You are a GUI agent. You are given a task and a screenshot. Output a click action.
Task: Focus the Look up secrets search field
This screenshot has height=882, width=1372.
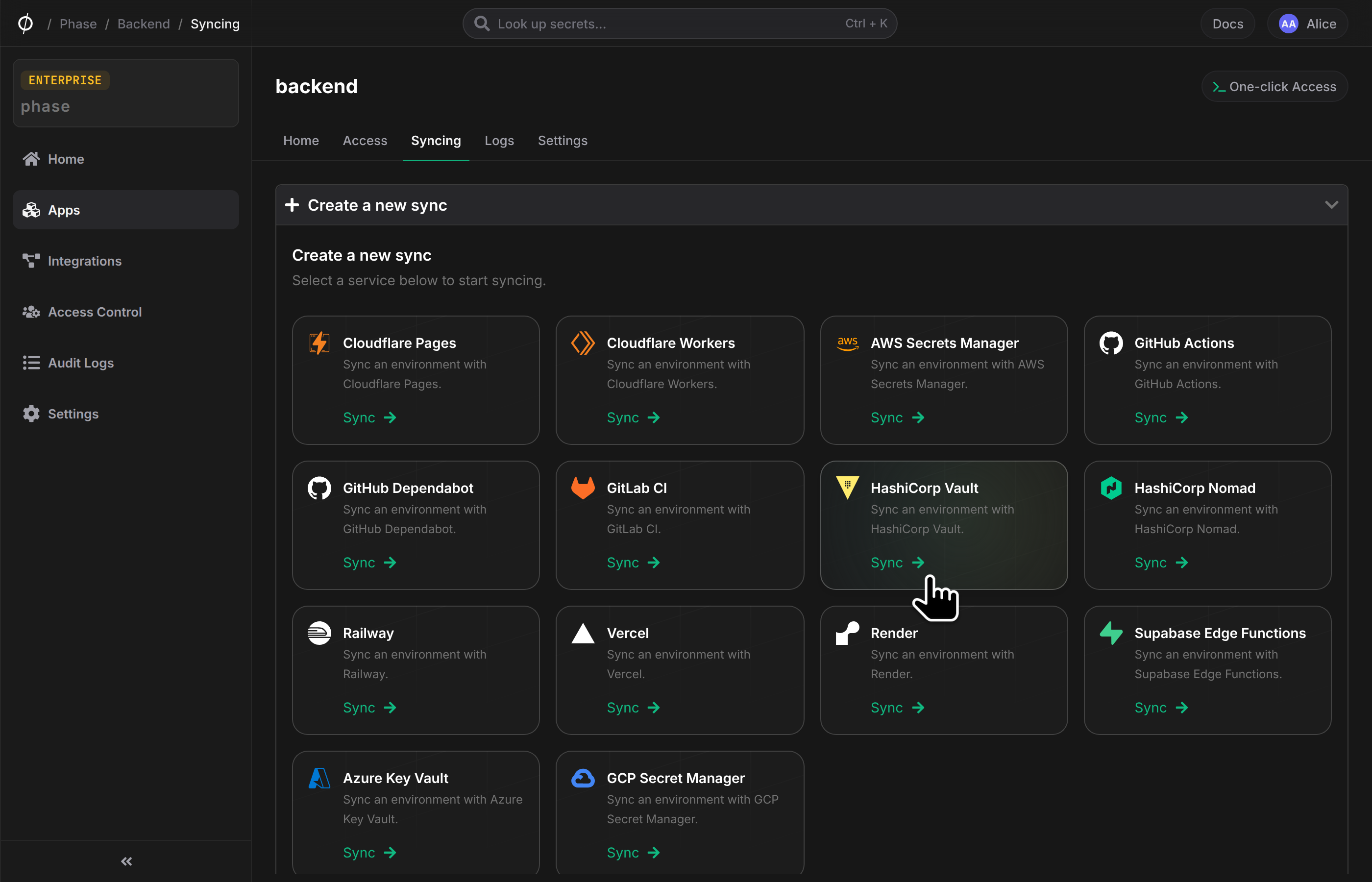click(680, 24)
